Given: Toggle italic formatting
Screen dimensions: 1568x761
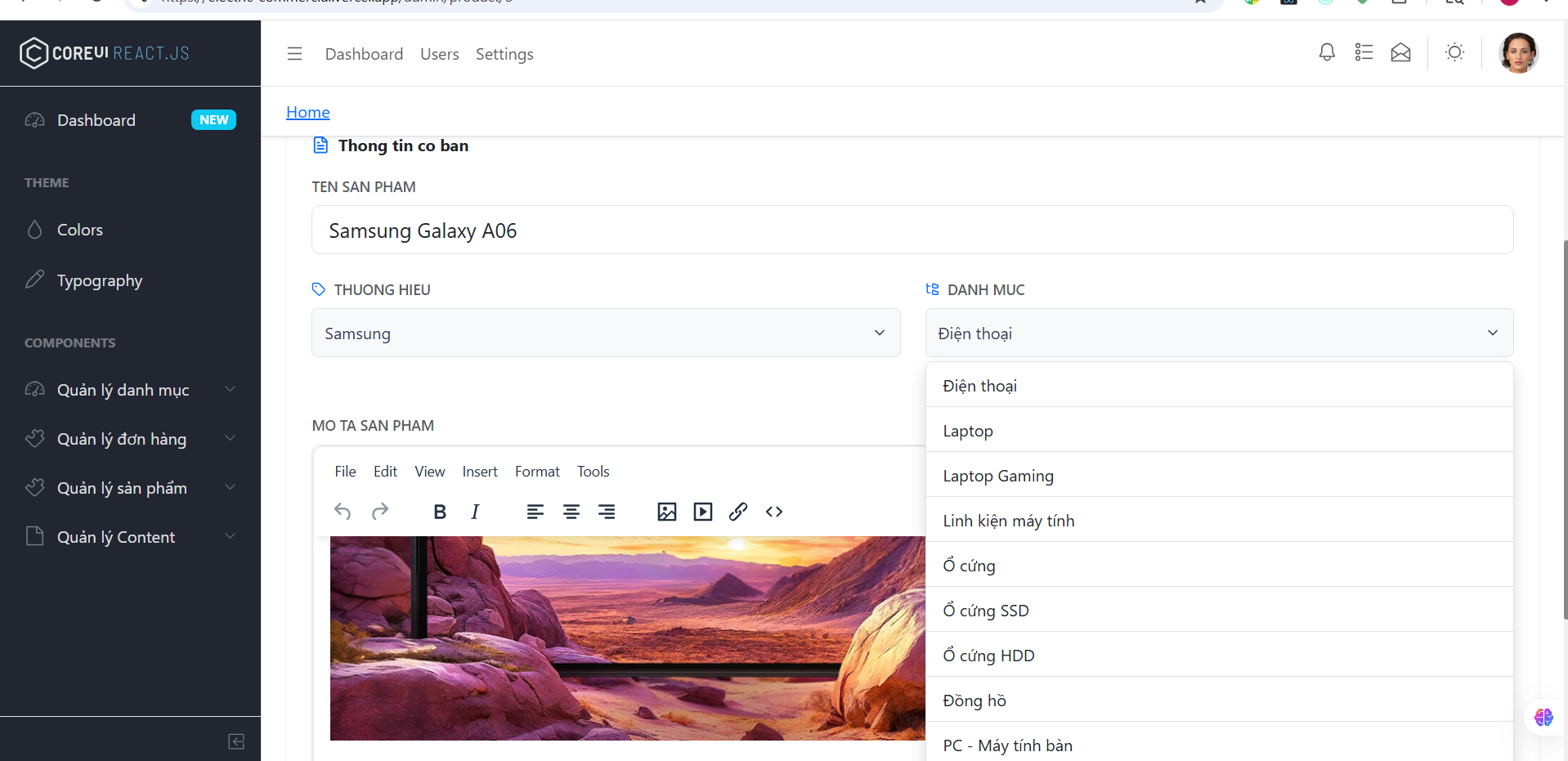Looking at the screenshot, I should 475,512.
